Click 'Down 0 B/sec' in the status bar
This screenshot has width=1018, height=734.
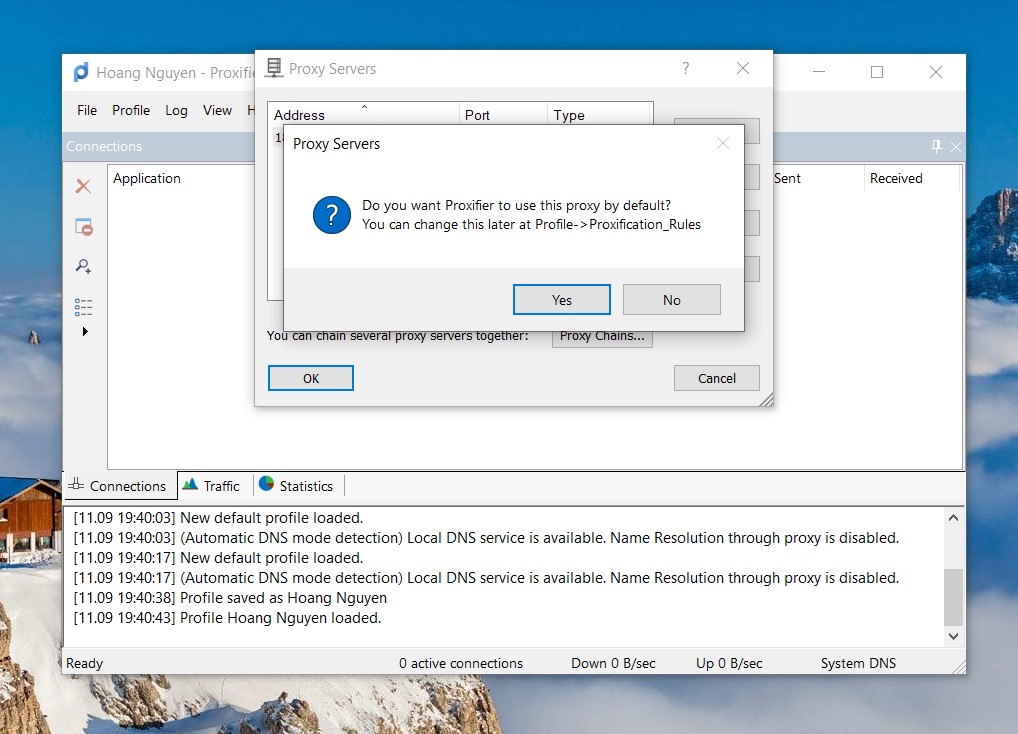point(614,663)
